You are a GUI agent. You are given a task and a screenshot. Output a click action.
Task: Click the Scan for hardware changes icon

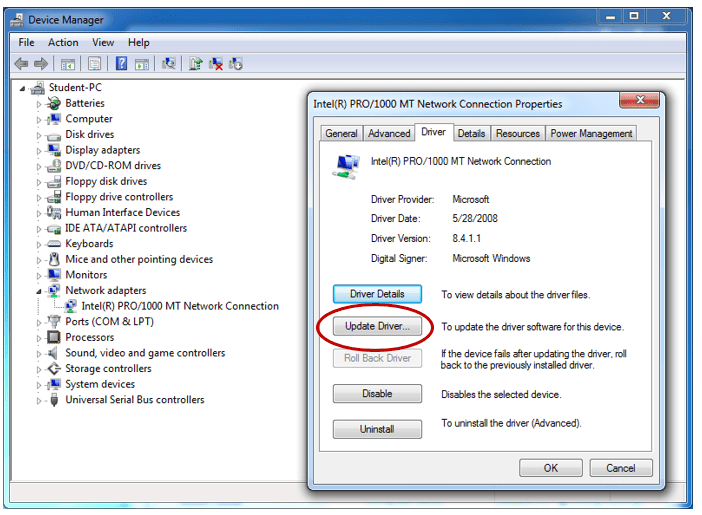point(169,64)
